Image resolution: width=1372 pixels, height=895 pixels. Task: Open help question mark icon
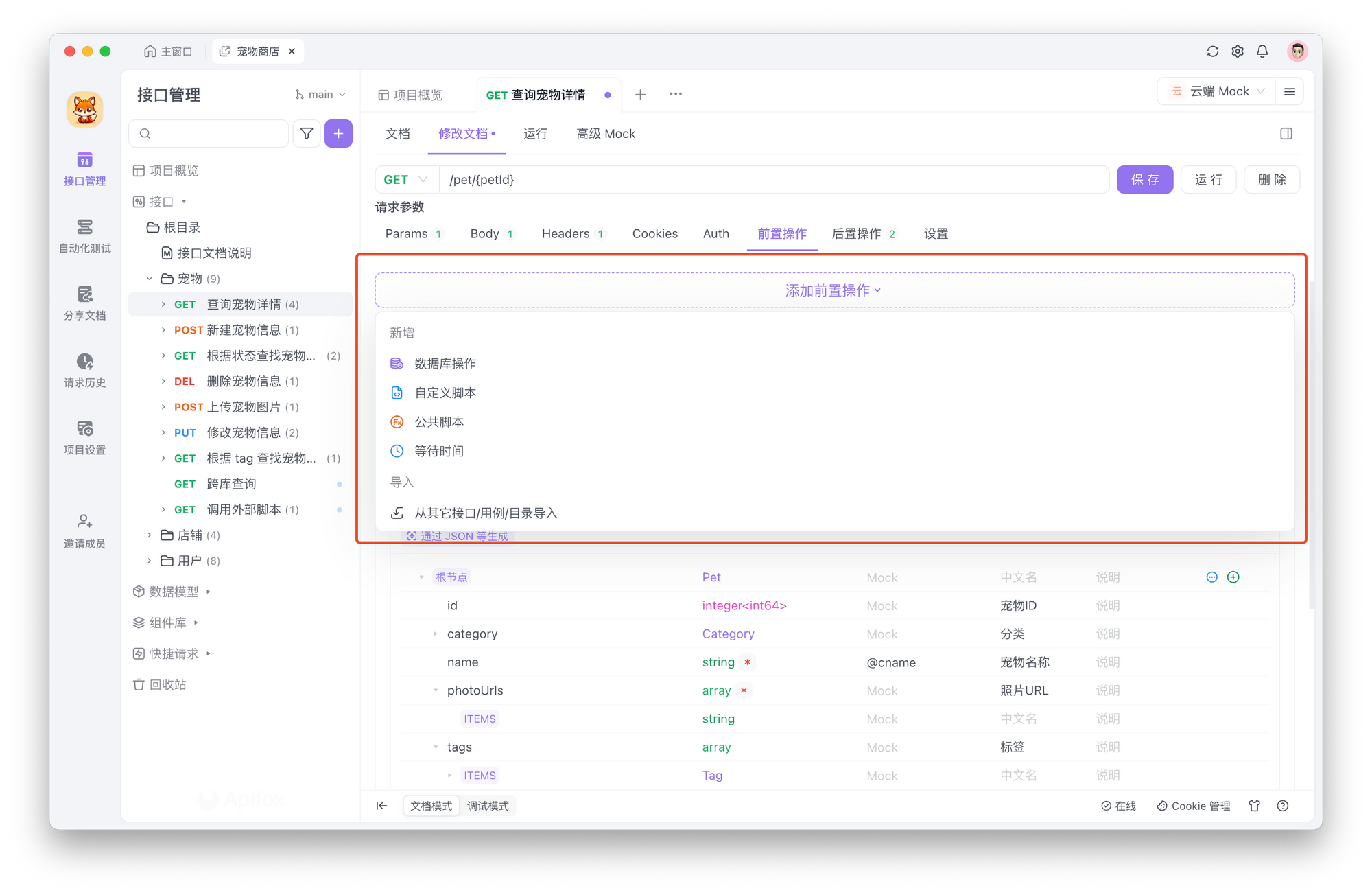(x=1283, y=806)
